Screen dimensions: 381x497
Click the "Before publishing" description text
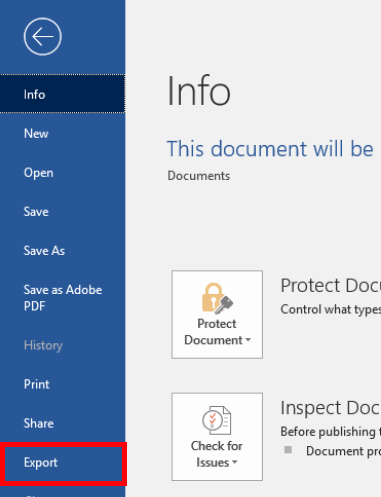(x=328, y=432)
